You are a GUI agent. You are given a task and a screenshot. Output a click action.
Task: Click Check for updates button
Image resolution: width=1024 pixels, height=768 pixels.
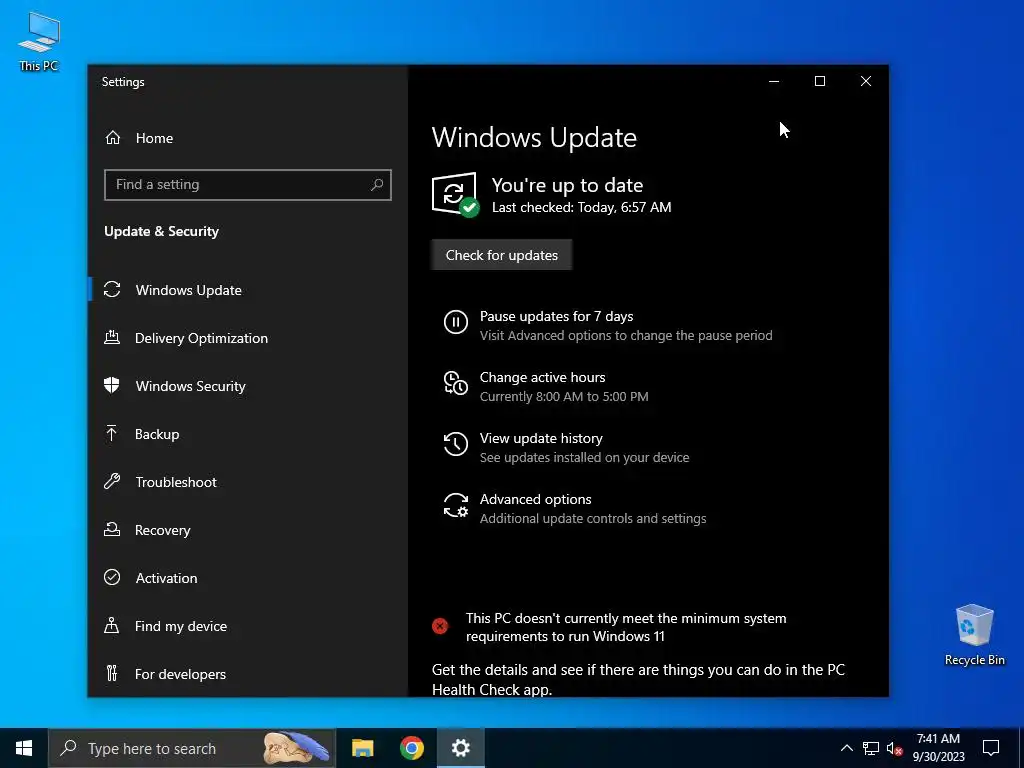tap(502, 255)
